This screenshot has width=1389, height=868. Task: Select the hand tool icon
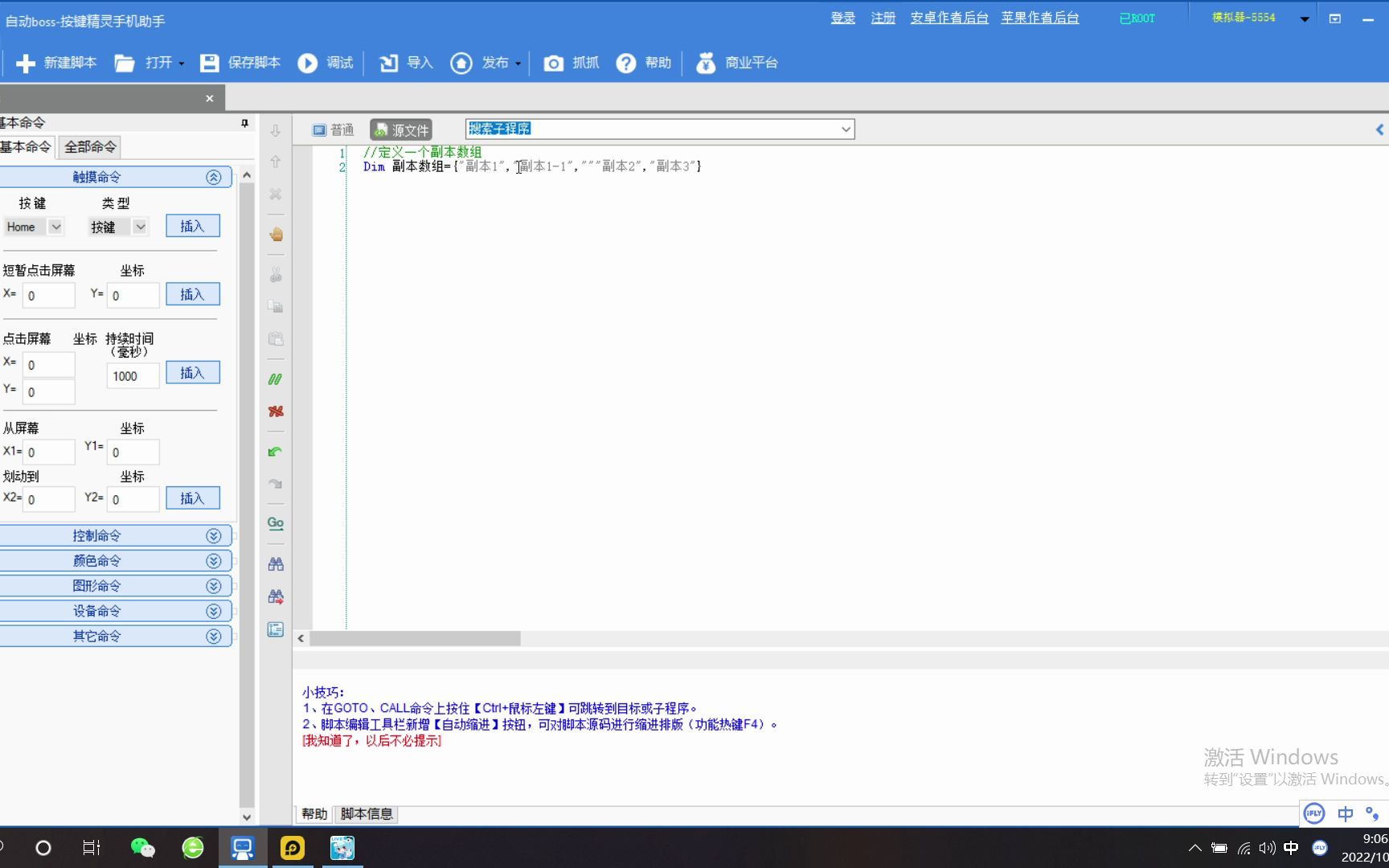276,234
